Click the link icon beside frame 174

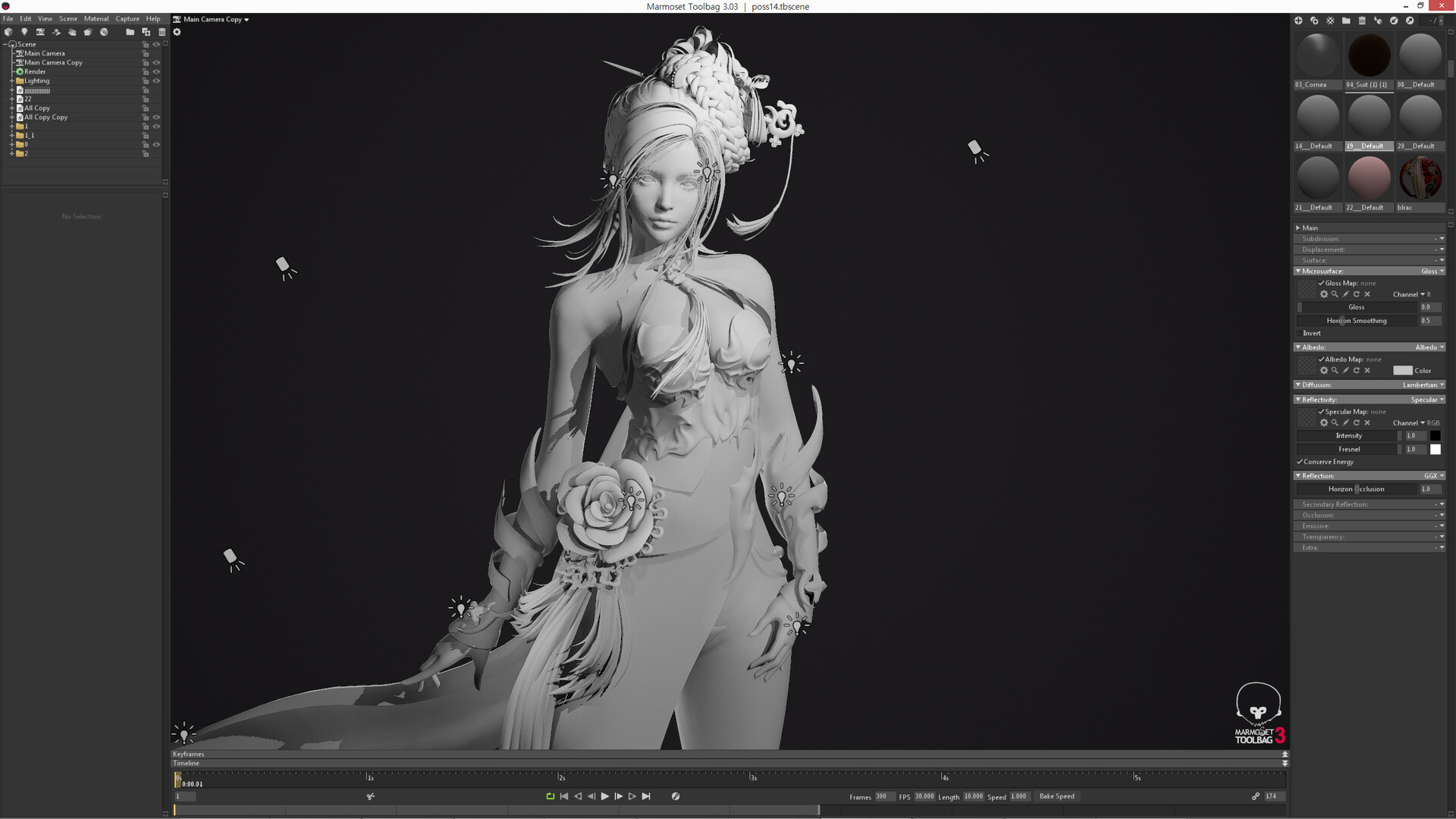pos(1256,796)
